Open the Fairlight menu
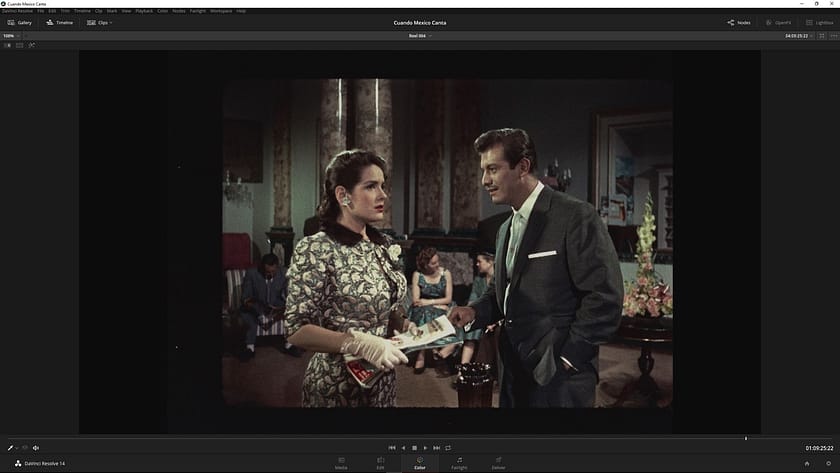Viewport: 840px width, 473px height. tap(198, 11)
